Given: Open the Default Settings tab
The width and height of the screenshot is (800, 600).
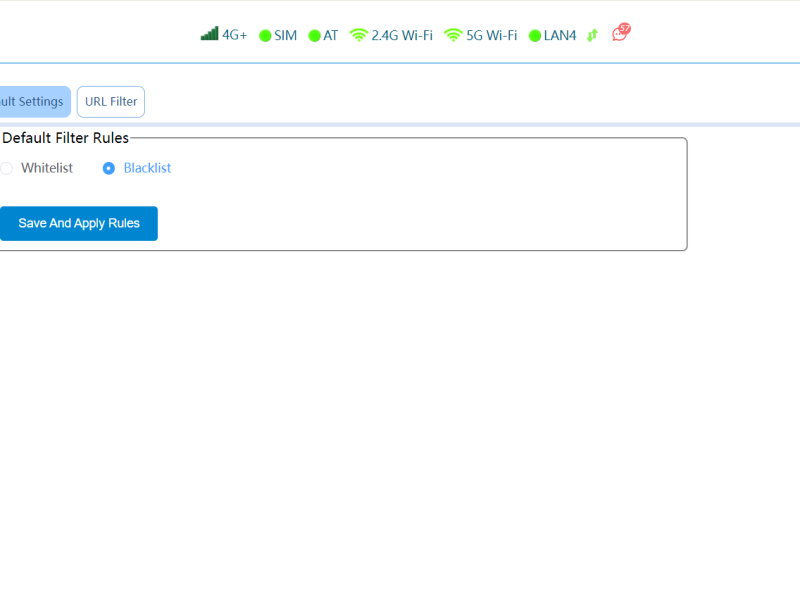Looking at the screenshot, I should point(33,102).
